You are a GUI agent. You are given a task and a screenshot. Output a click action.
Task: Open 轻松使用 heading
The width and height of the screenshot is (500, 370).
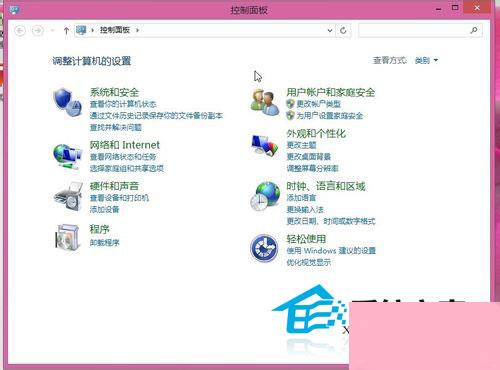pos(306,239)
